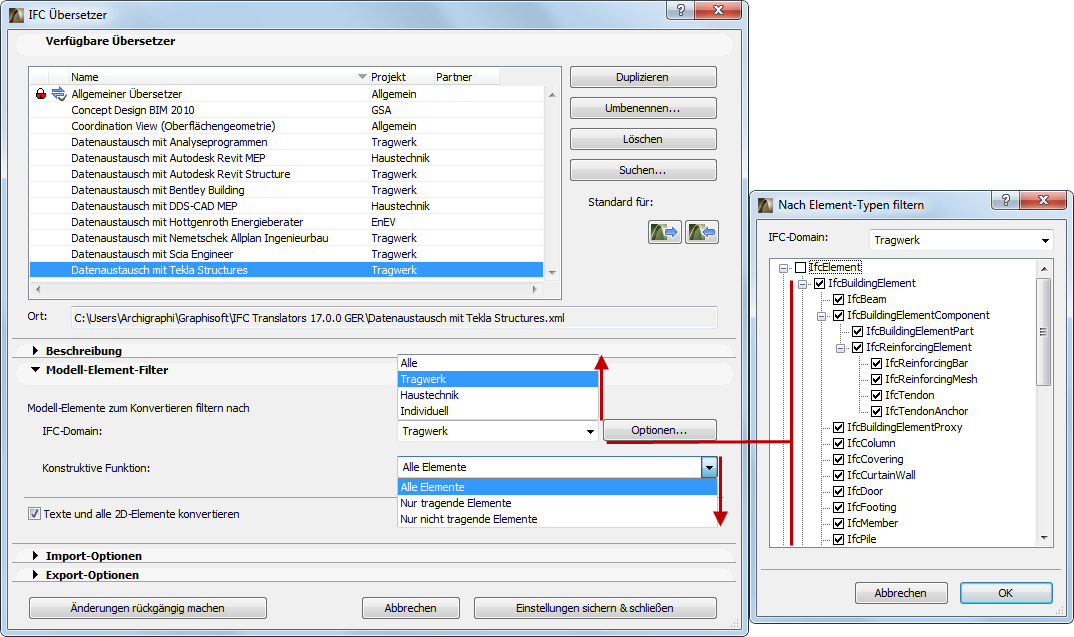This screenshot has width=1074, height=637.
Task: Select Coordination View (Oberflächengeometrie) row
Action: (x=286, y=126)
